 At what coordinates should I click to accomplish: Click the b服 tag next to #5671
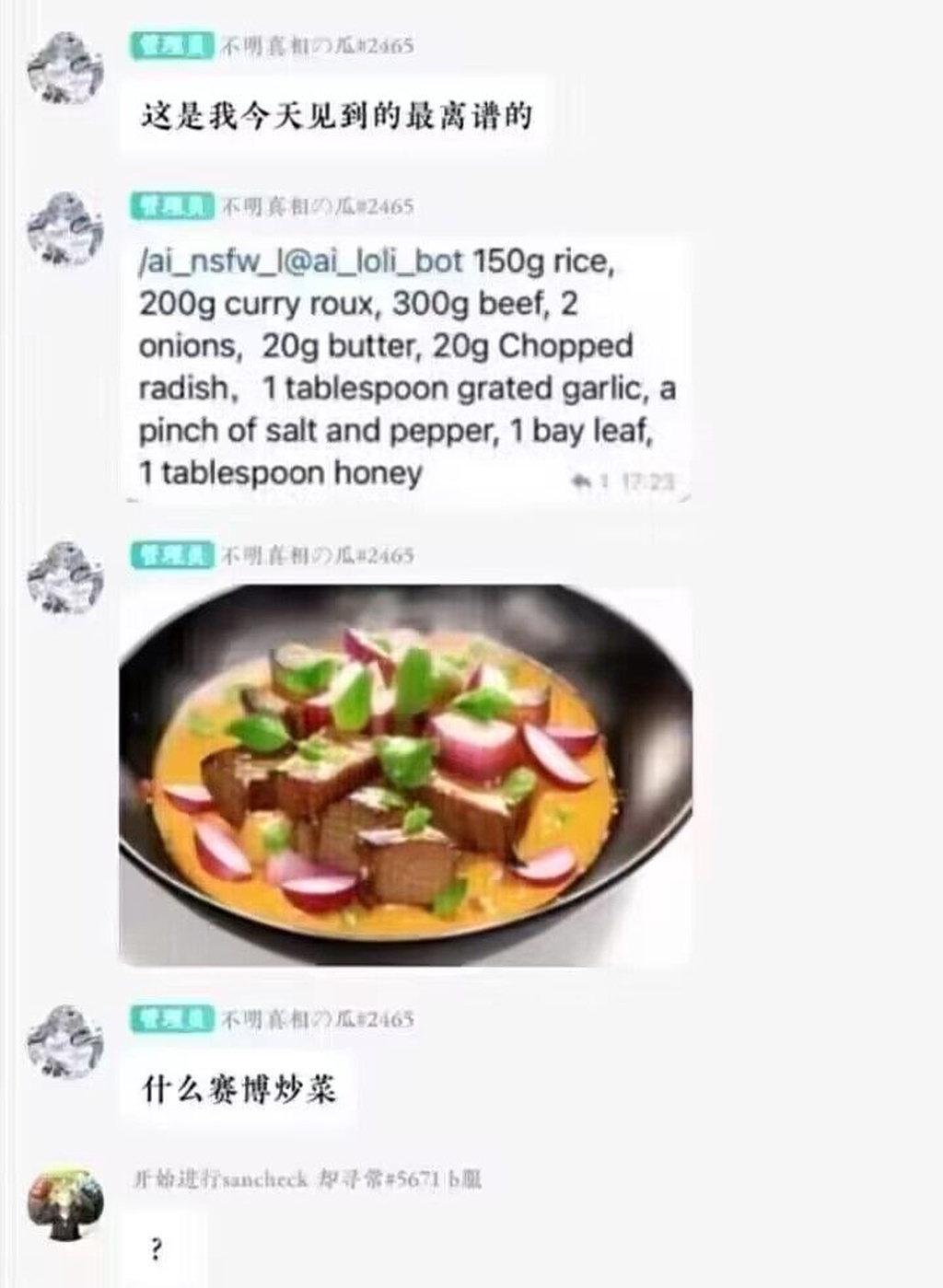tap(466, 1179)
